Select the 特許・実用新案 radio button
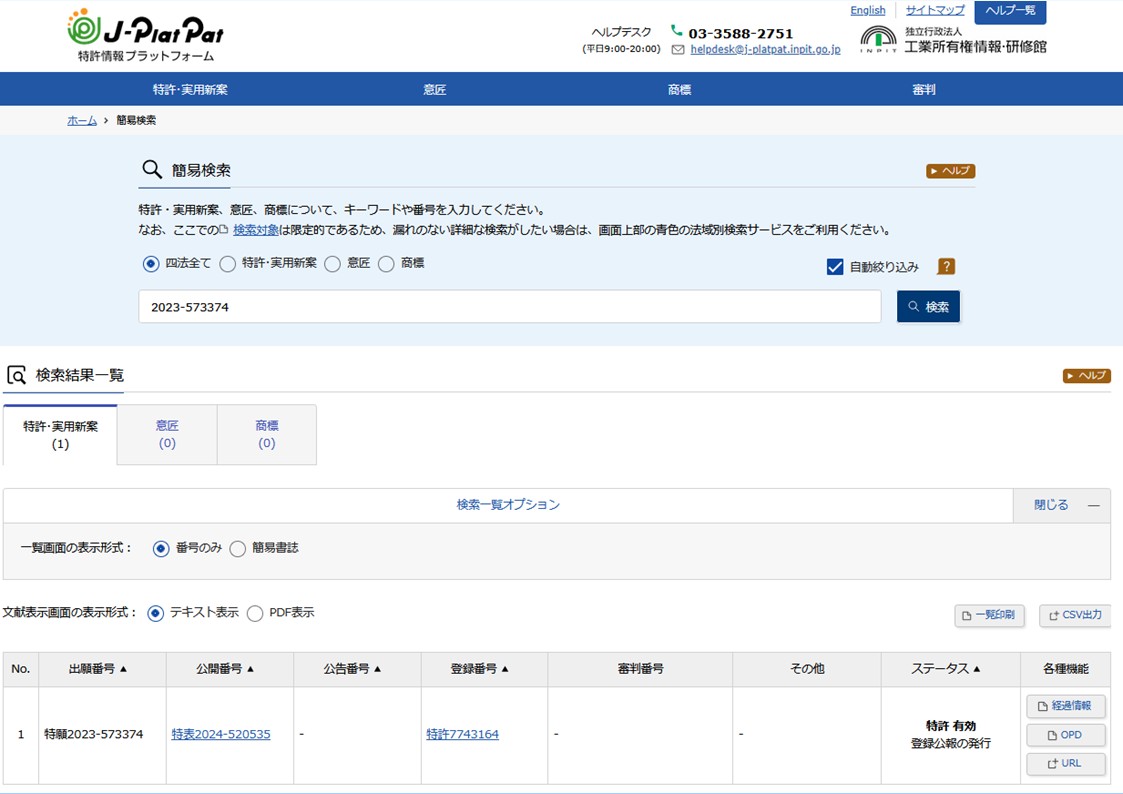 [x=228, y=264]
